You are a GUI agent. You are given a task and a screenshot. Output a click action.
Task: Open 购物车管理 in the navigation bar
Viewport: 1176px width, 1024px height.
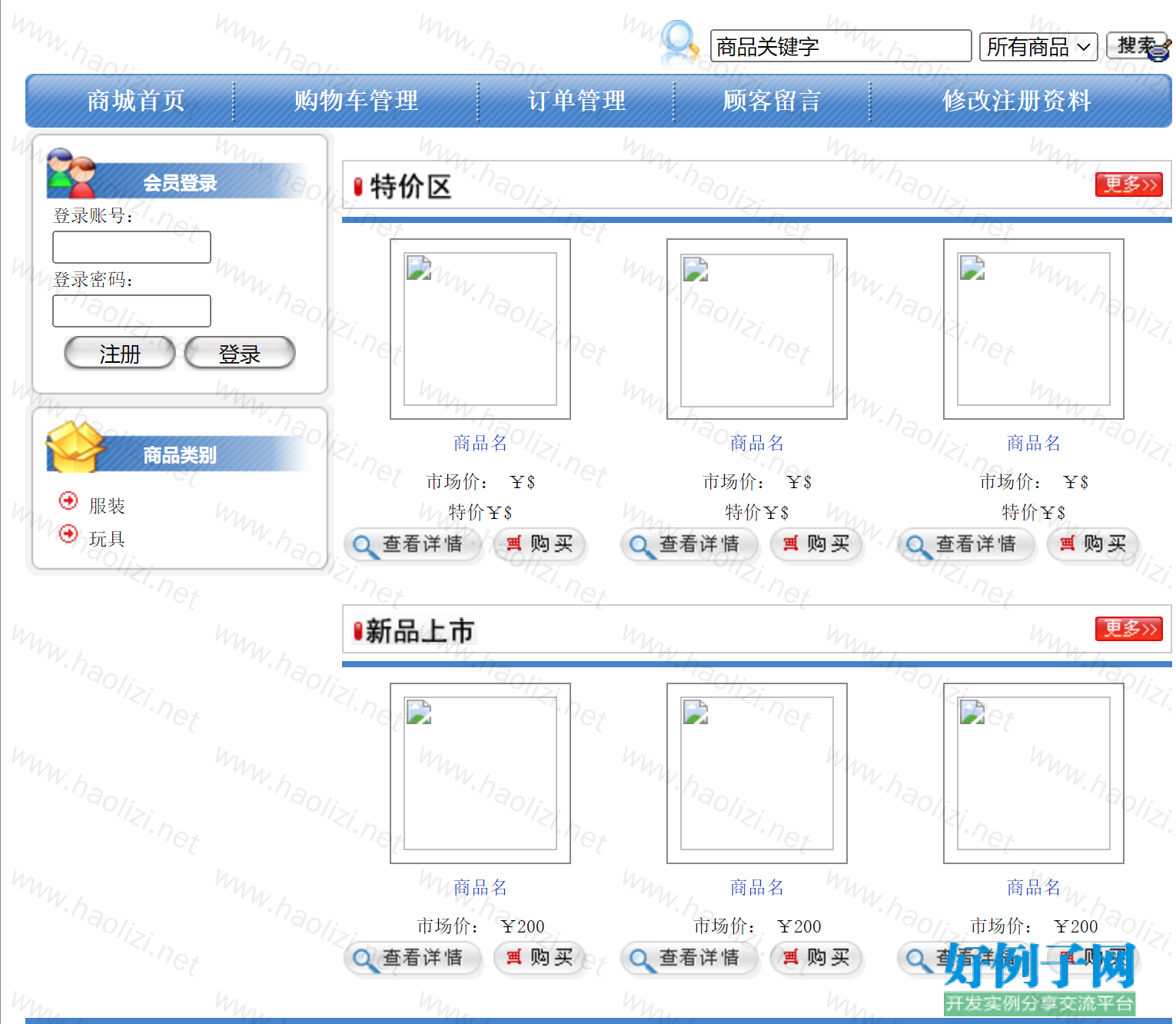(356, 101)
